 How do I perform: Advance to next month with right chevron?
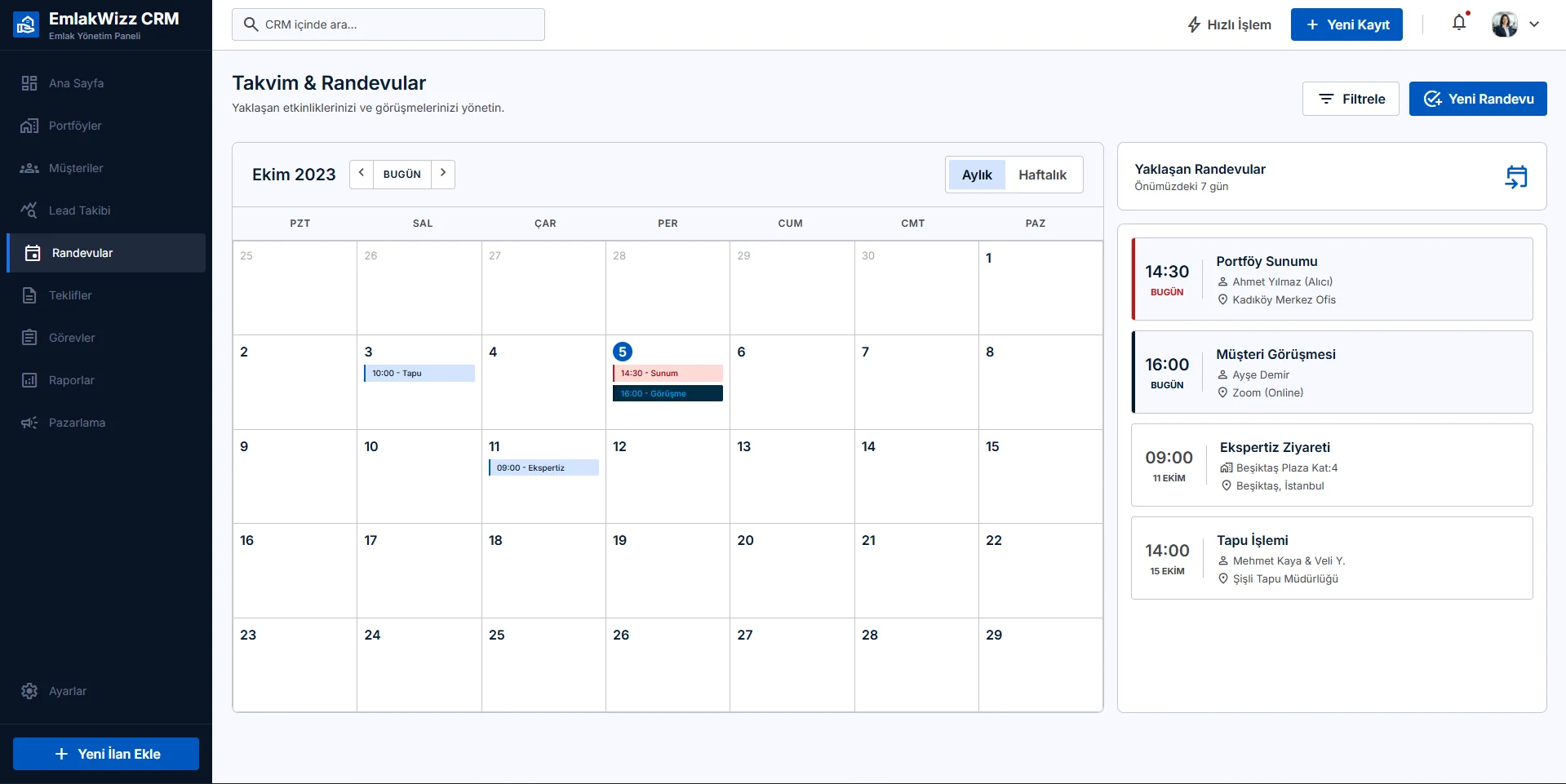pyautogui.click(x=443, y=174)
